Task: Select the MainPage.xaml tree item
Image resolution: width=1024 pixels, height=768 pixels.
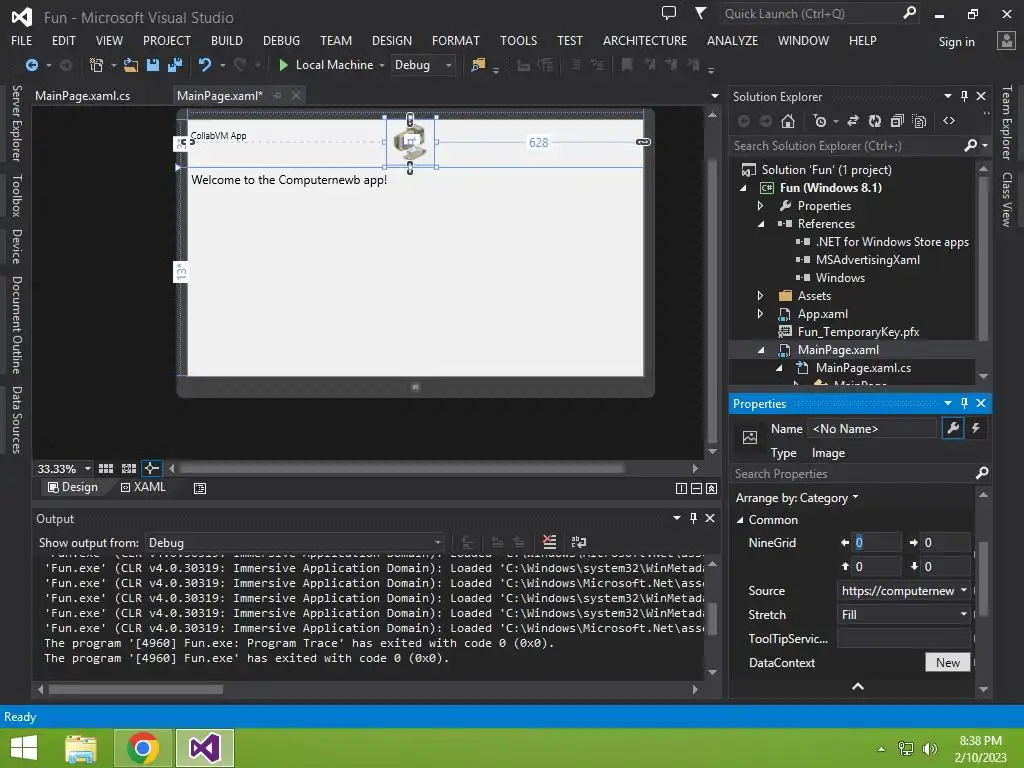Action: (x=839, y=350)
